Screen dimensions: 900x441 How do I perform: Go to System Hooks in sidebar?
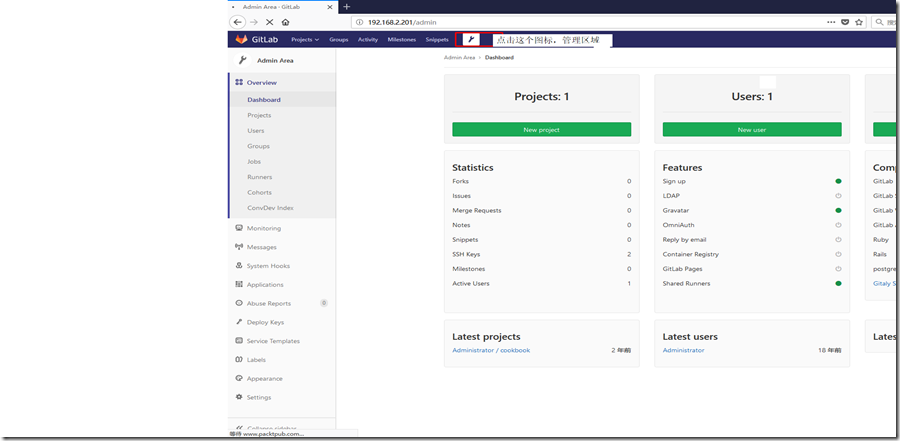pos(267,266)
